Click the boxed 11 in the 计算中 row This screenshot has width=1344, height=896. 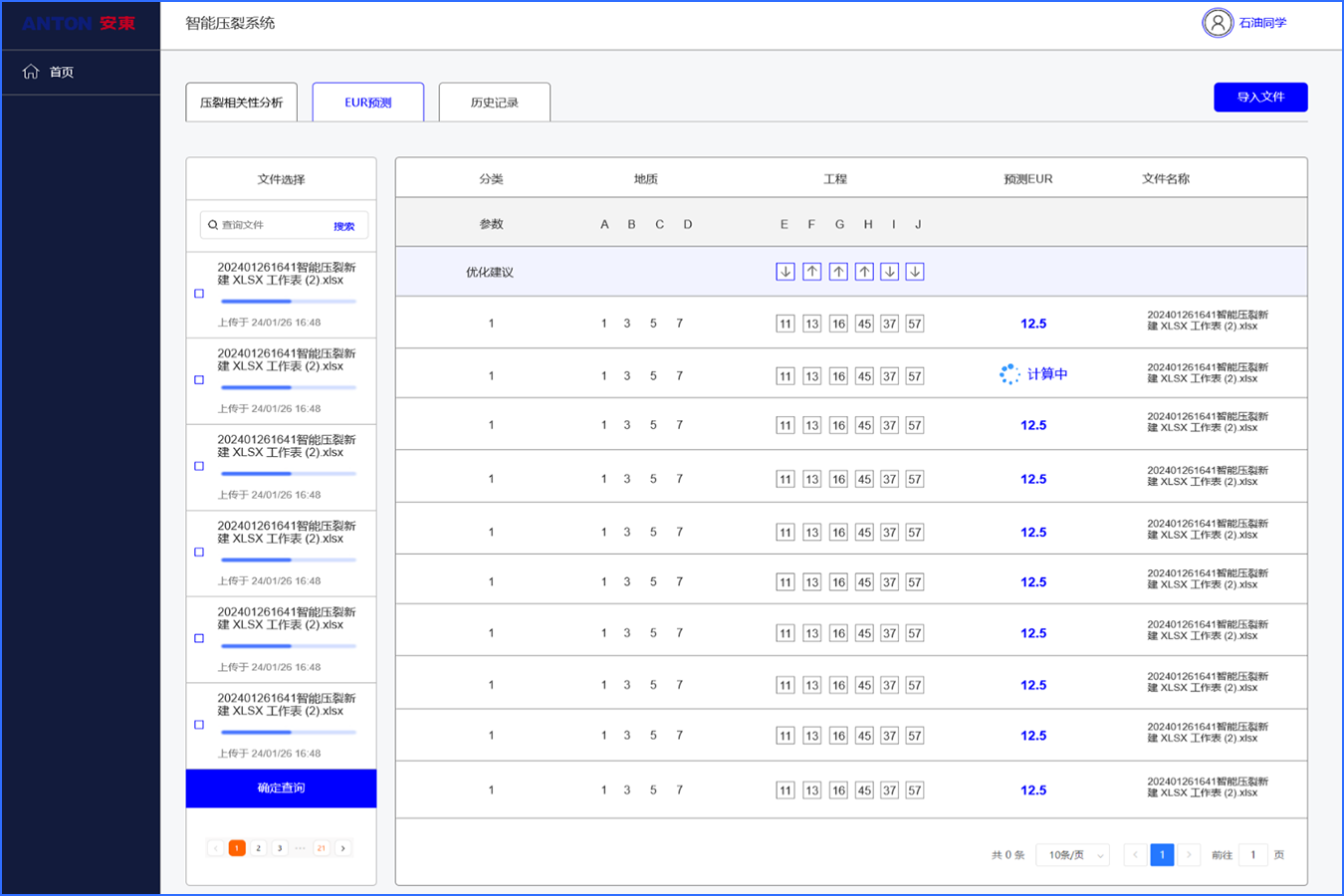tap(785, 376)
